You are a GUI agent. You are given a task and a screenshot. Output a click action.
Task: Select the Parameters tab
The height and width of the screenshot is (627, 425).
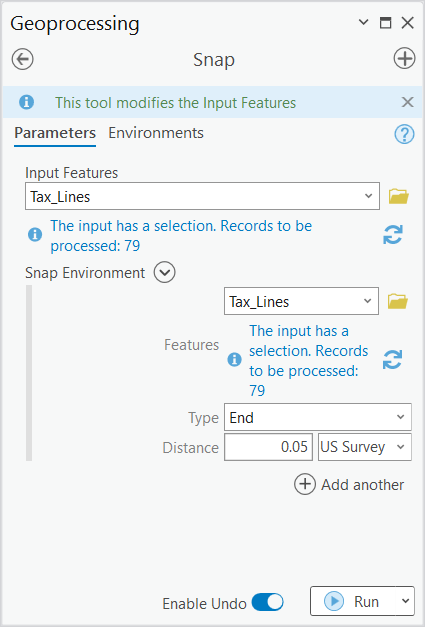coord(55,133)
